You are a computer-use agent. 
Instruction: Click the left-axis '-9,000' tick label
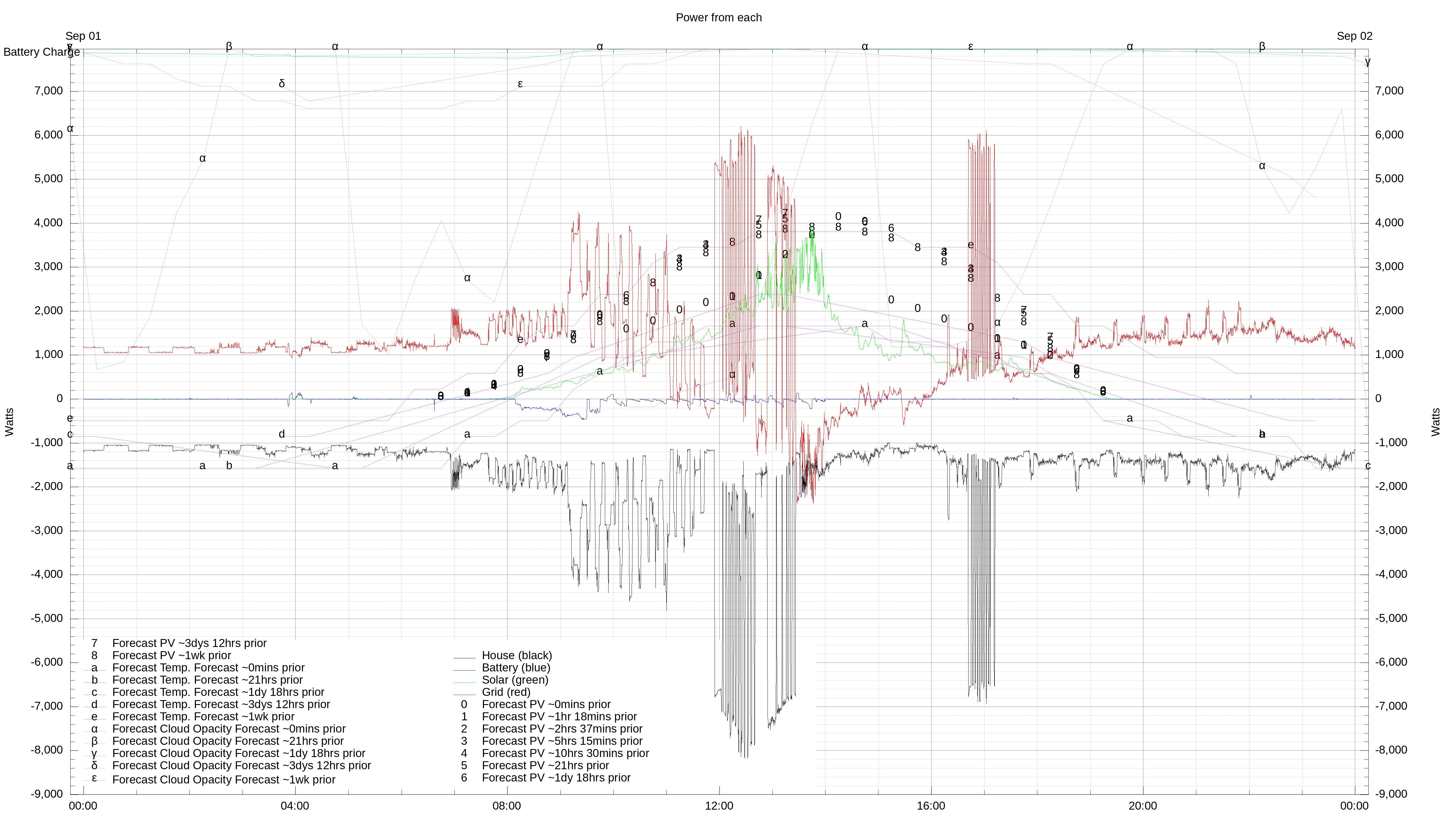pos(47,794)
